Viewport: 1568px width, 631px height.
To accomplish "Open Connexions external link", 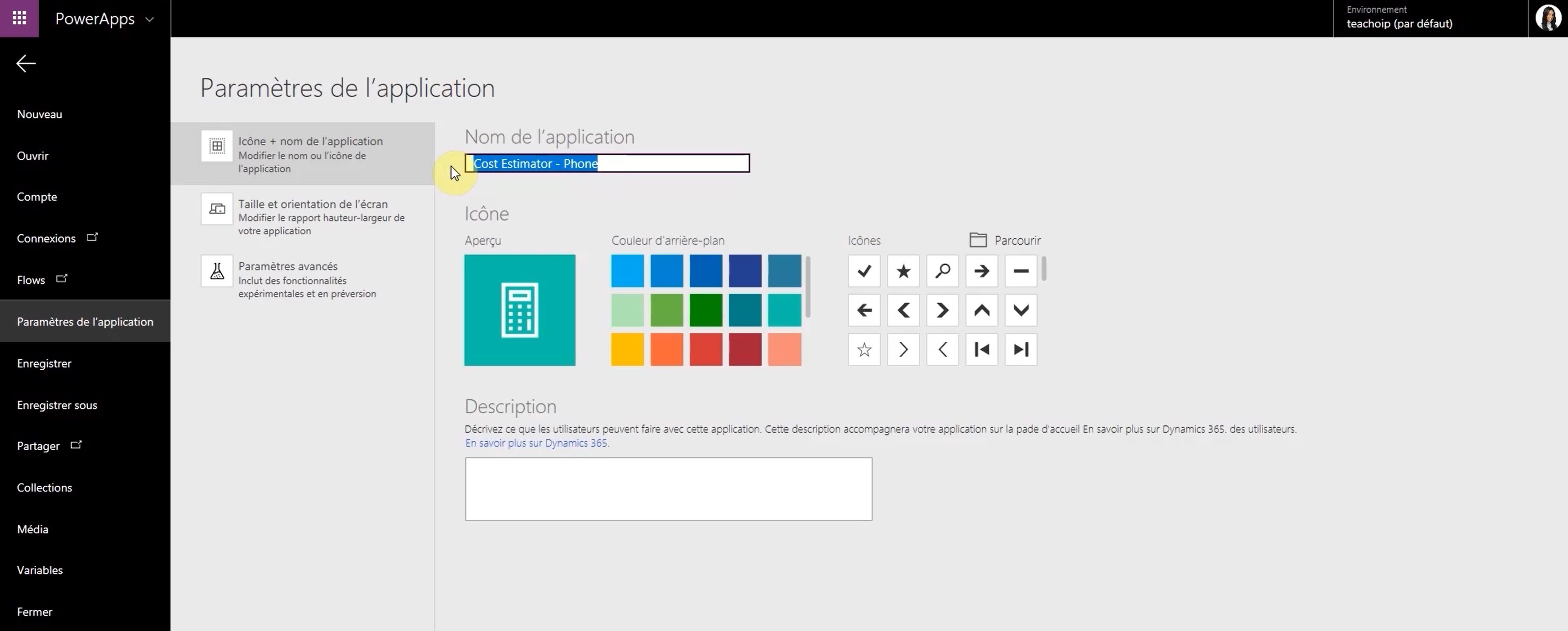I will 57,238.
